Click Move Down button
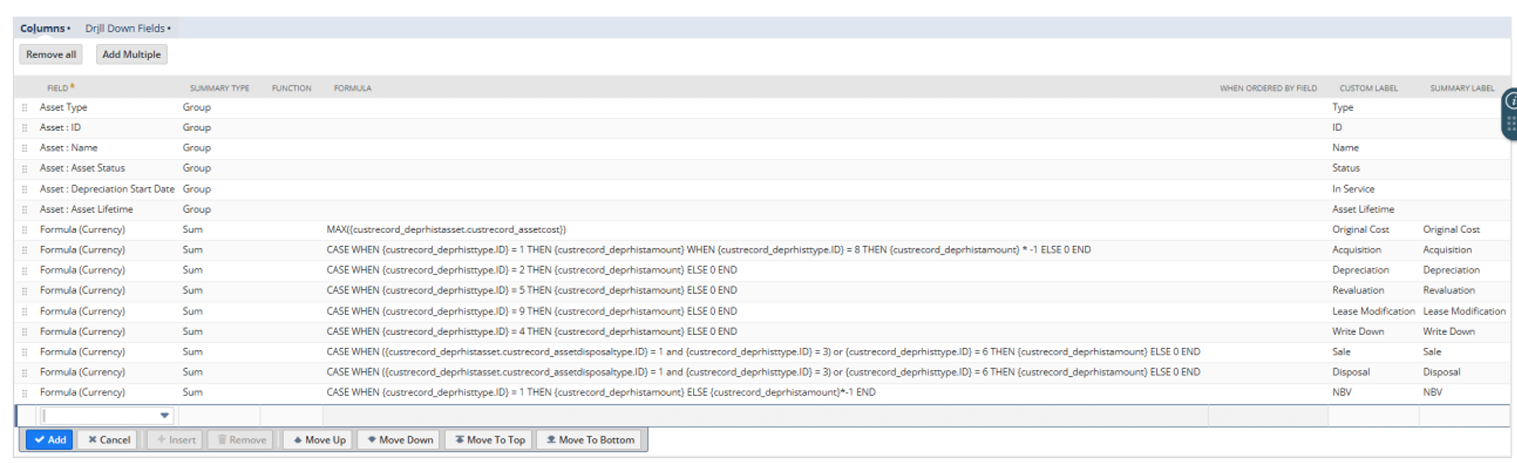The height and width of the screenshot is (463, 1517). click(399, 439)
